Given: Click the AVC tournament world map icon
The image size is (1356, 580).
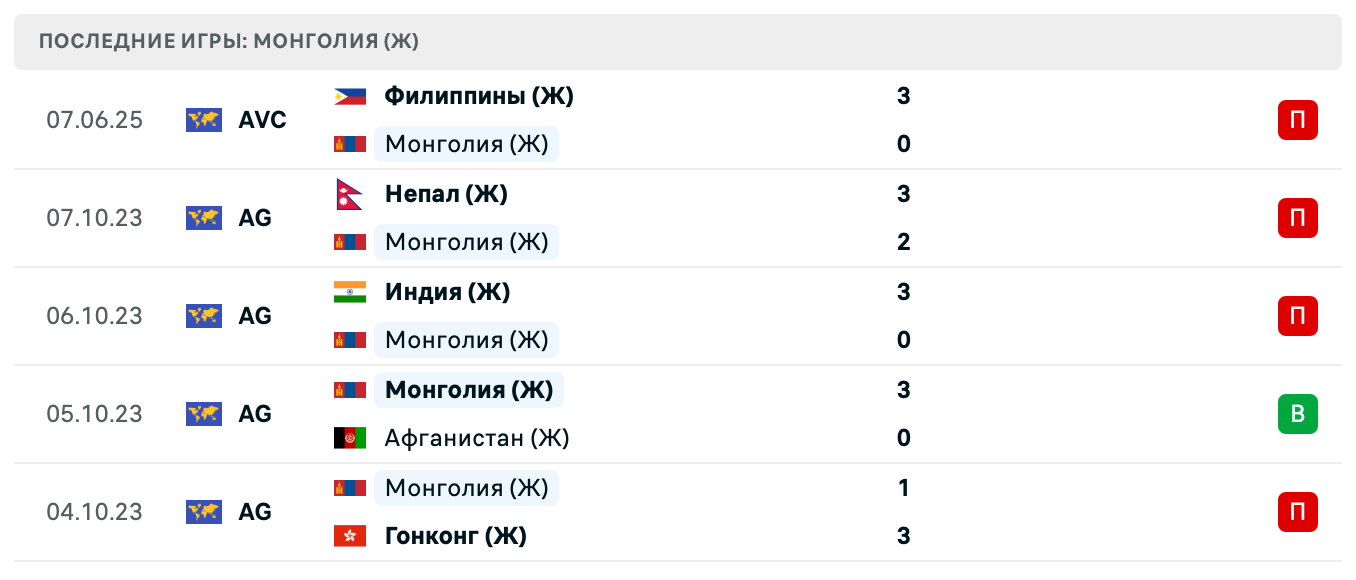Looking at the screenshot, I should [204, 120].
